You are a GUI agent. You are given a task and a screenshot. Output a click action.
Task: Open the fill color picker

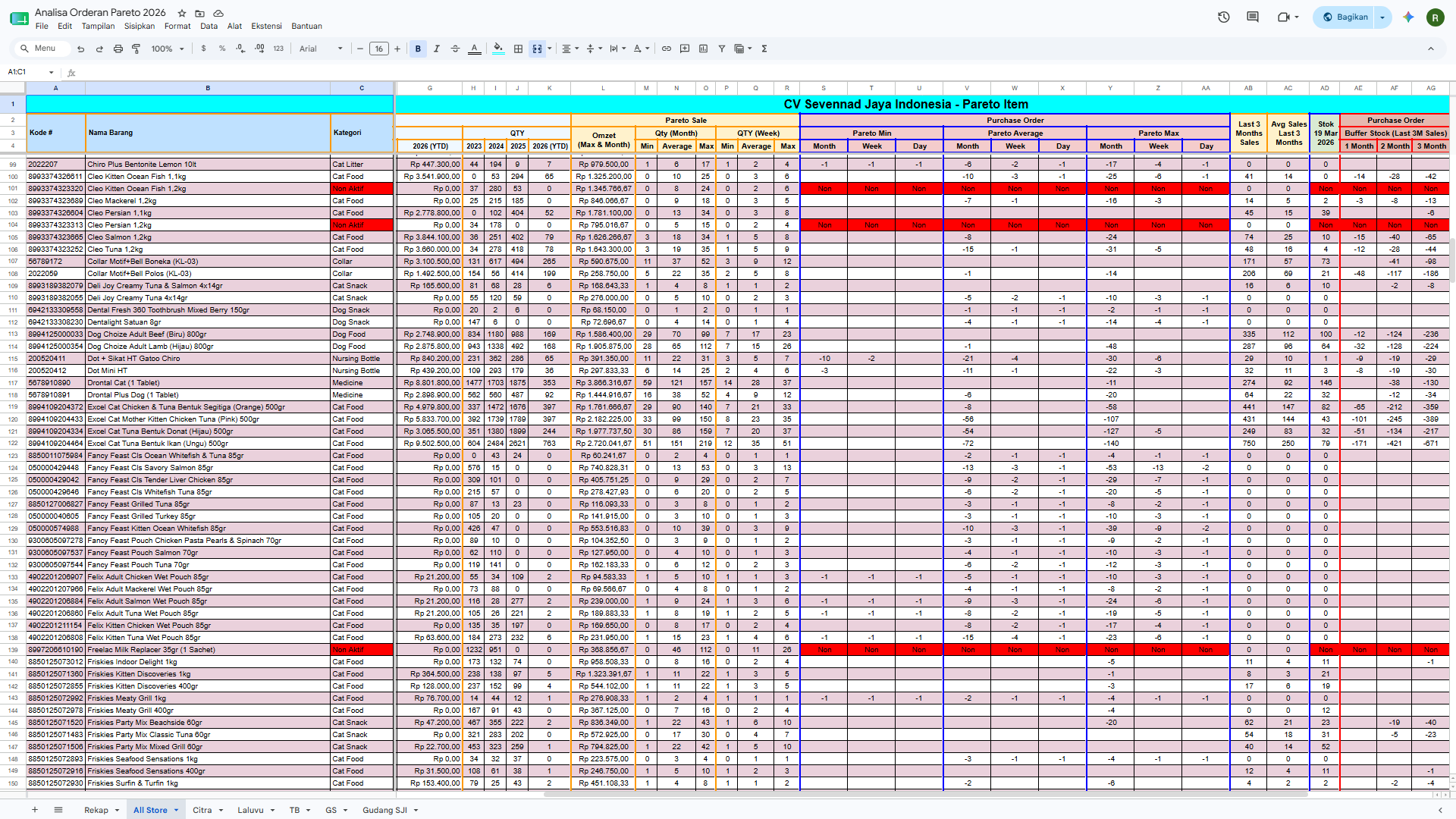[x=498, y=49]
